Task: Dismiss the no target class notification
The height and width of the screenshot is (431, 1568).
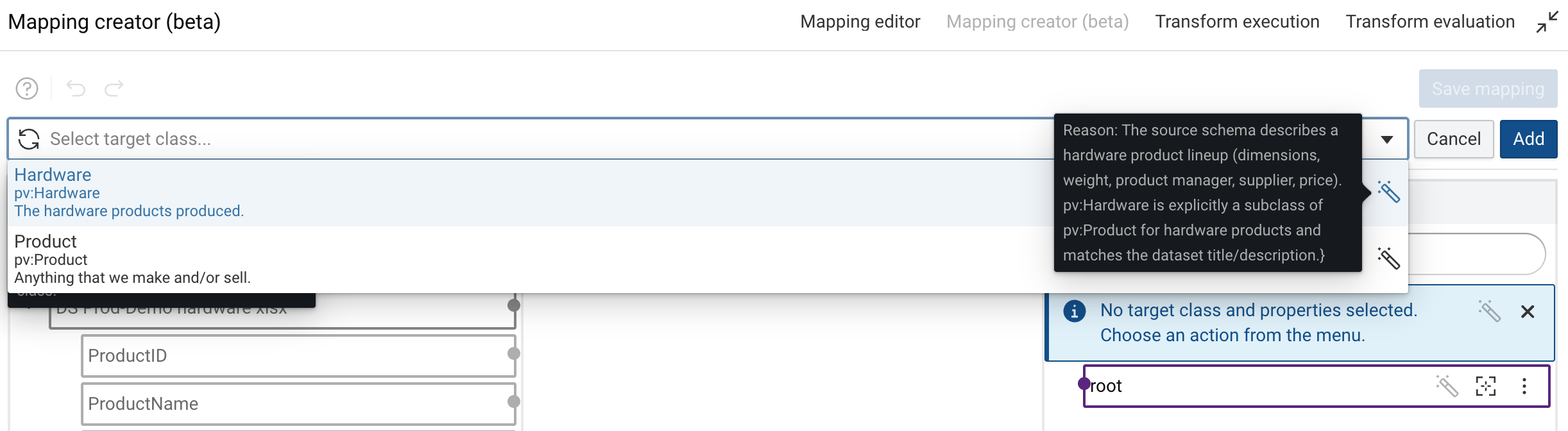Action: click(1528, 312)
